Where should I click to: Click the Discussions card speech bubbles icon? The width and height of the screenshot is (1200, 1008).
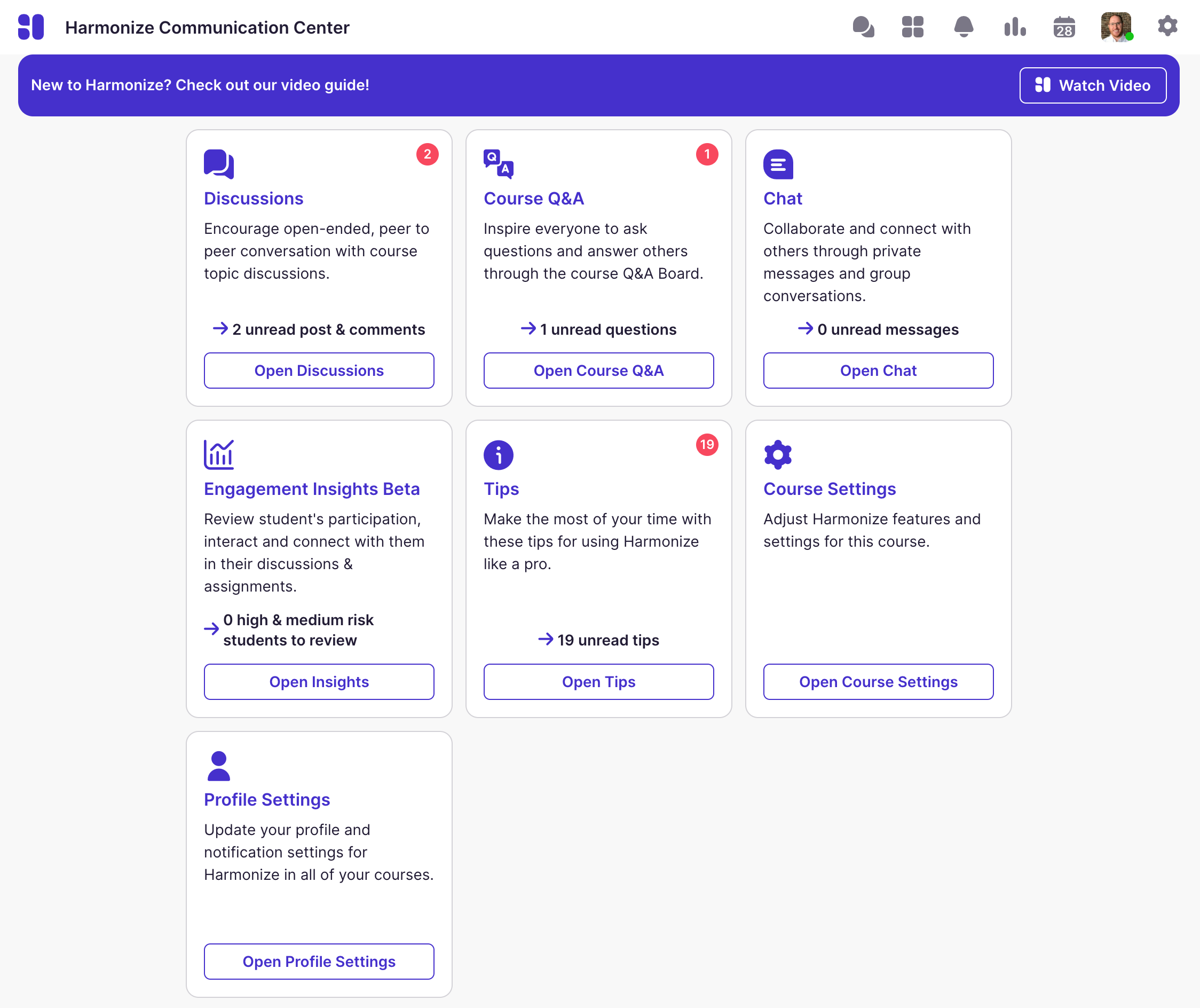pos(219,164)
